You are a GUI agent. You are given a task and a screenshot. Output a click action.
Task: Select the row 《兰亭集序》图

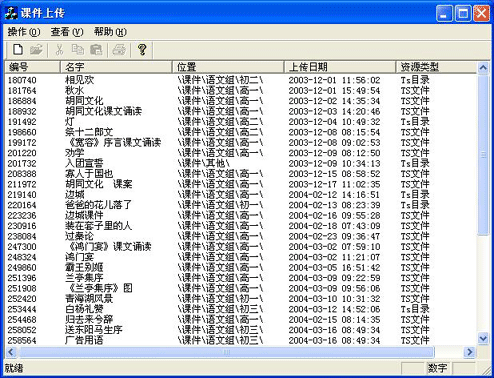click(x=241, y=288)
